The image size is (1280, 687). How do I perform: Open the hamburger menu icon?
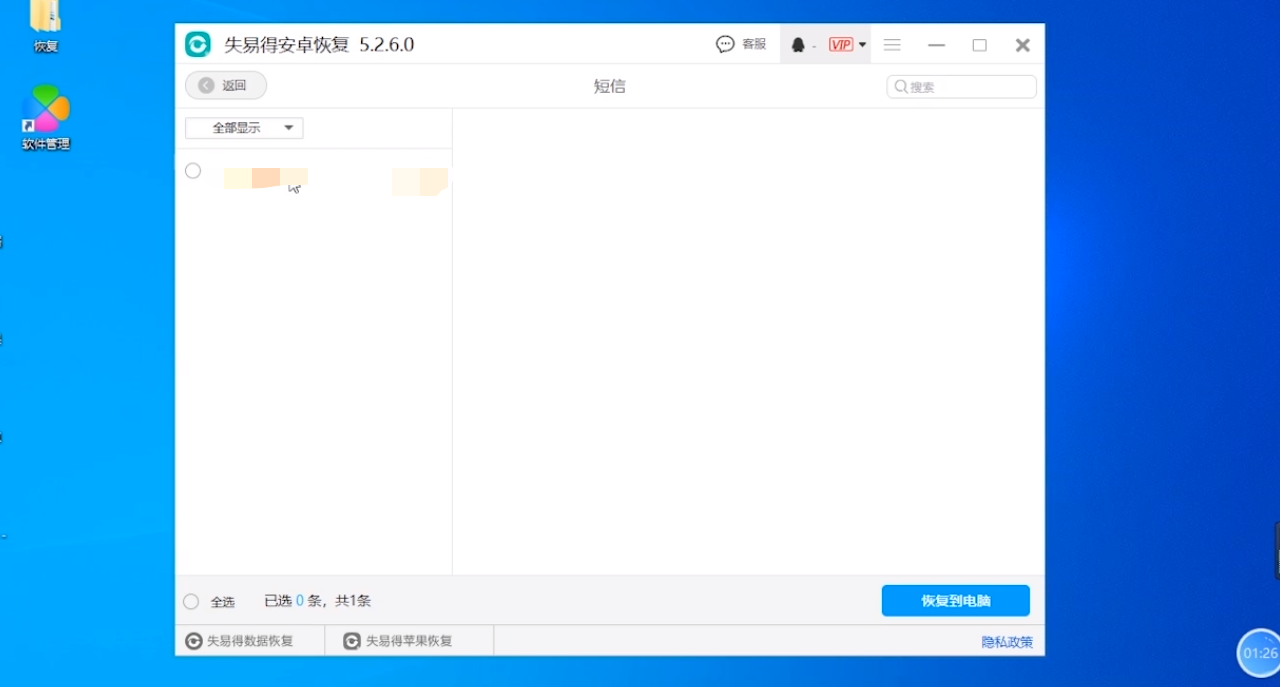coord(893,45)
